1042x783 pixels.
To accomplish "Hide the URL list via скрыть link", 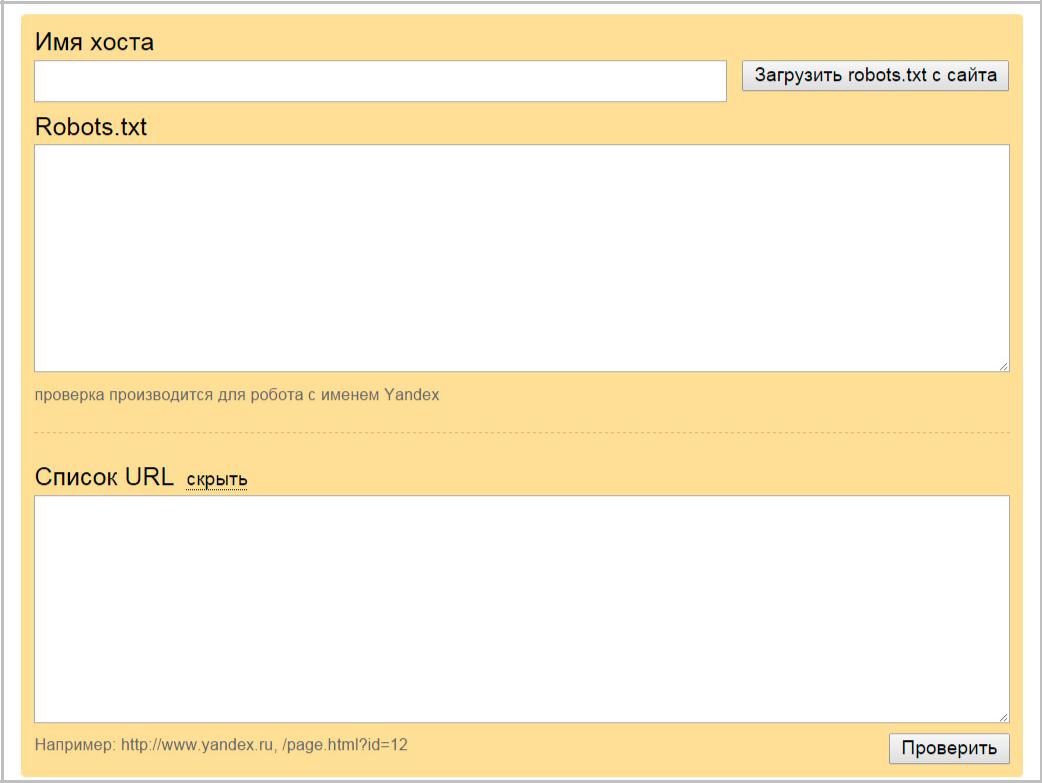I will pos(217,480).
